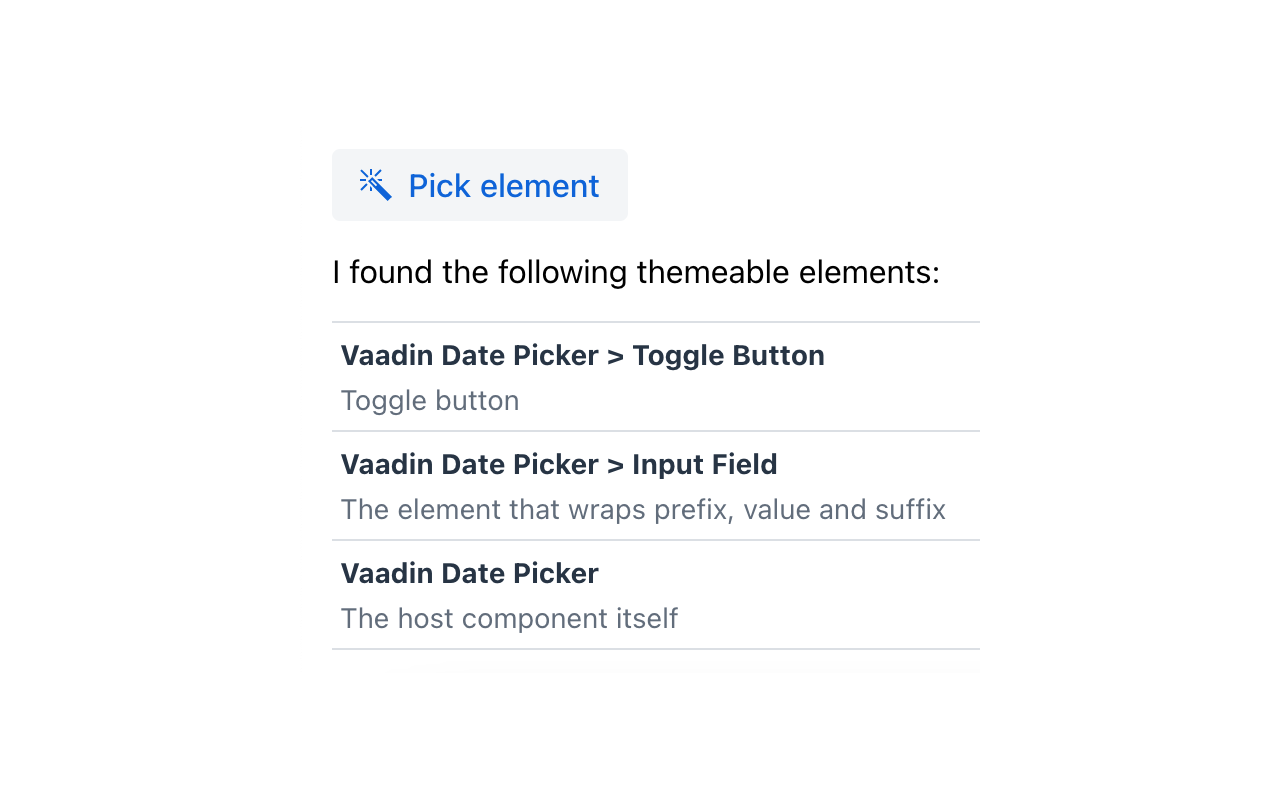Click 'Vaadin Date Picker' in the Toggle Button title
Image resolution: width=1280 pixels, height=800 pixels.
click(x=469, y=356)
